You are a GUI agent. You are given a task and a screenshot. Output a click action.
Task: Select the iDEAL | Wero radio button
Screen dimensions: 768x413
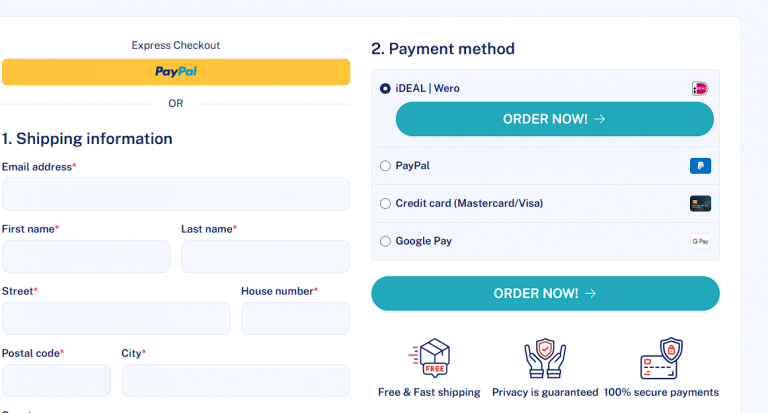pos(386,89)
